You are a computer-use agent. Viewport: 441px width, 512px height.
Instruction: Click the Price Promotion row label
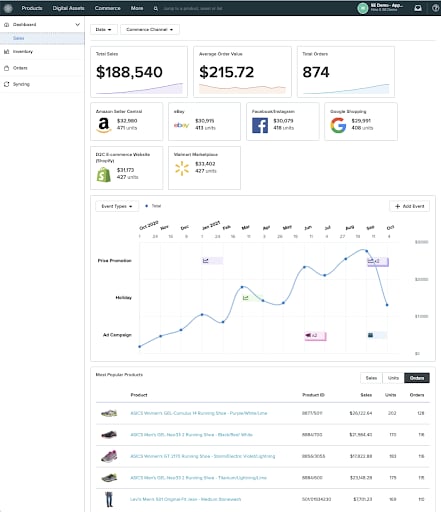coord(114,260)
